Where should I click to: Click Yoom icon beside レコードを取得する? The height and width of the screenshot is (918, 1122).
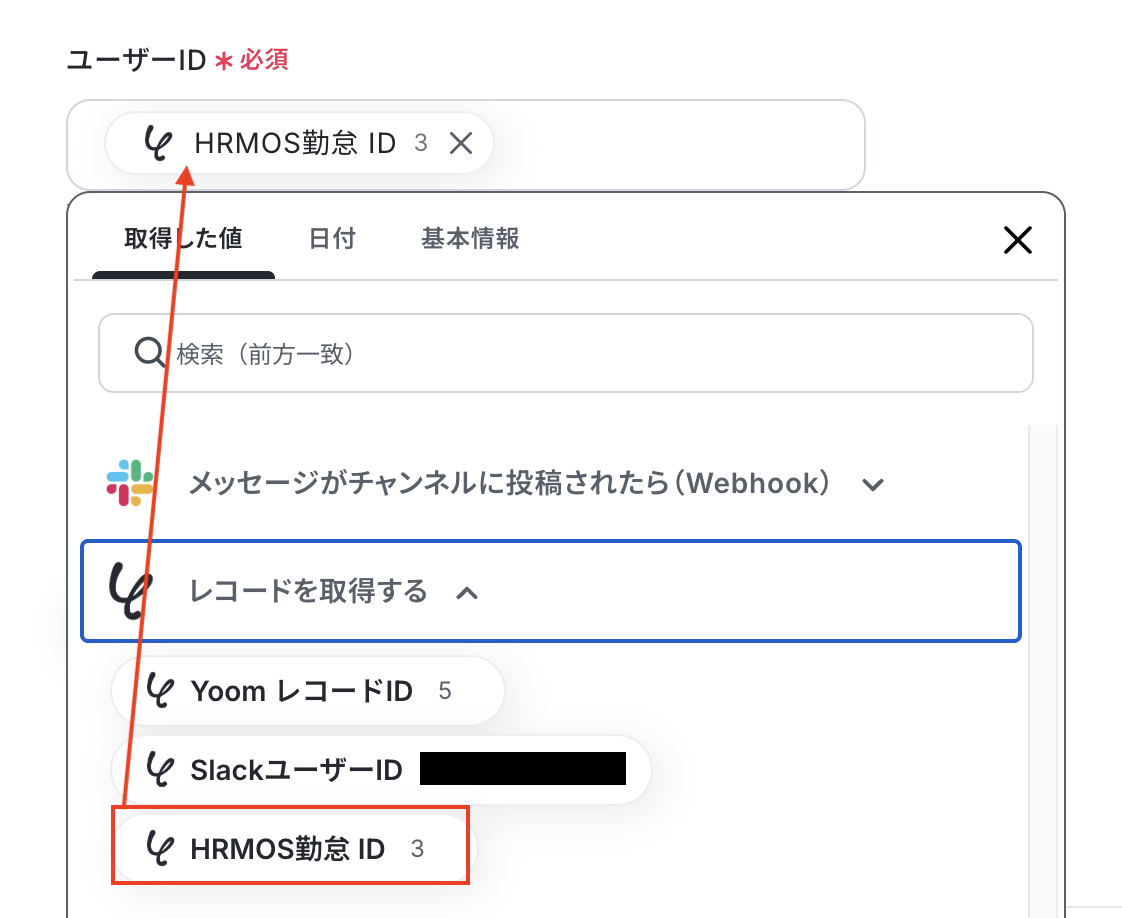click(130, 591)
